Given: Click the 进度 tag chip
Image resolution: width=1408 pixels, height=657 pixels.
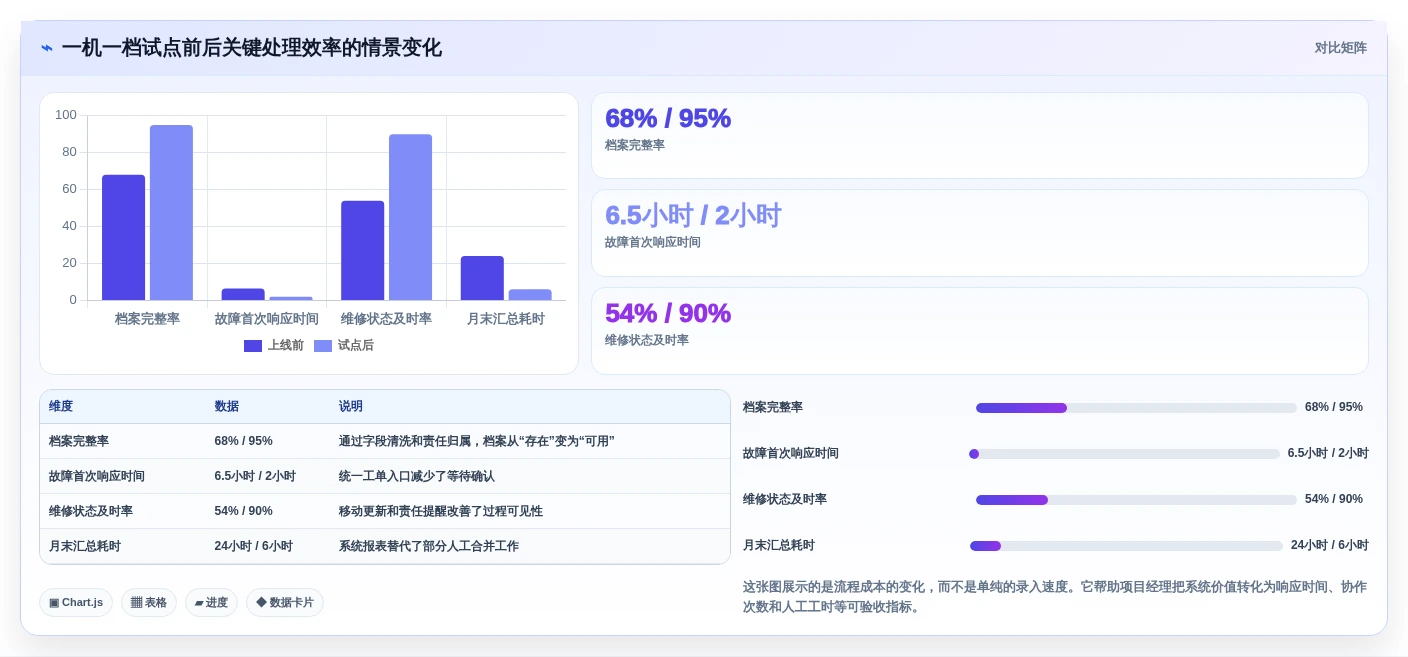Looking at the screenshot, I should coord(211,603).
